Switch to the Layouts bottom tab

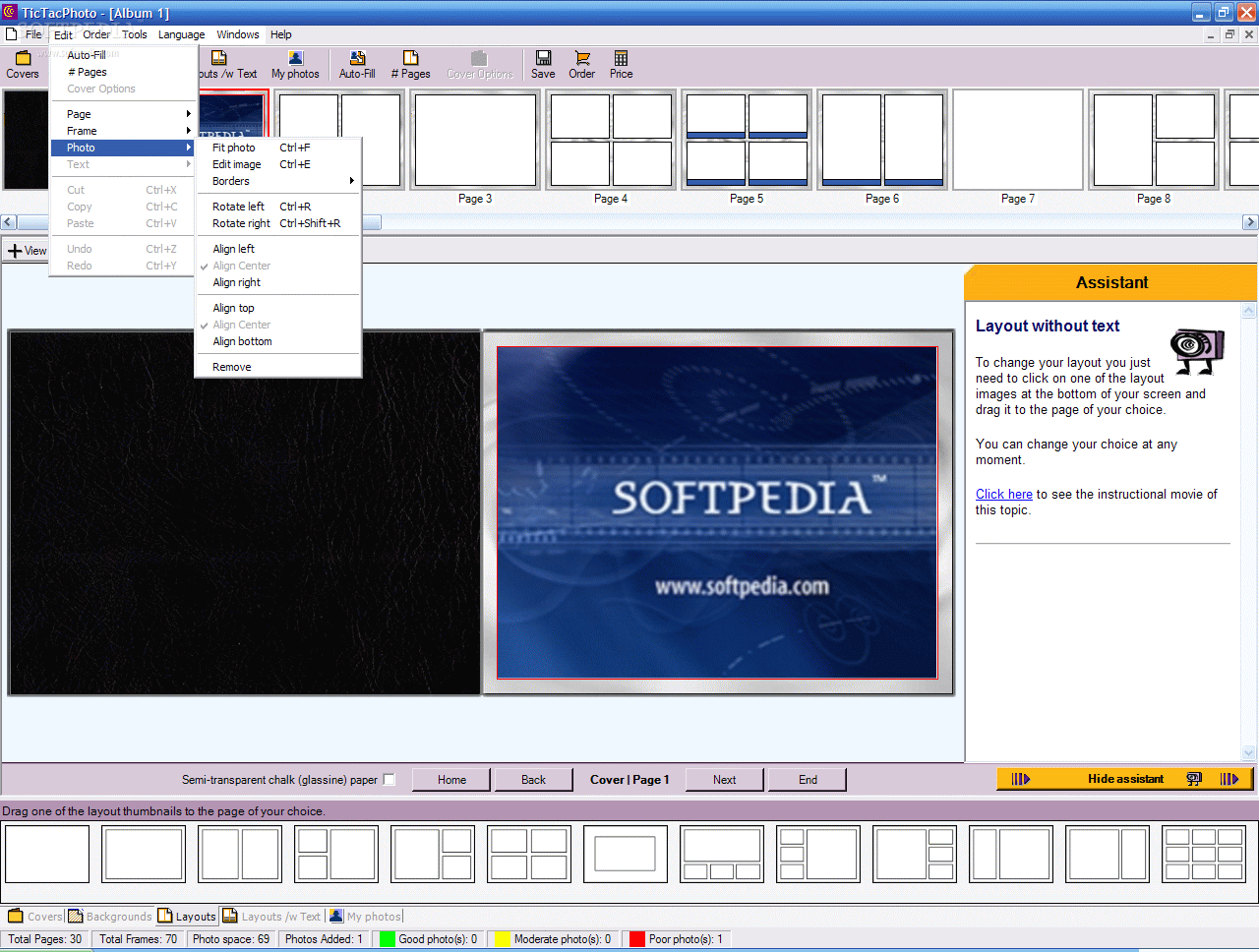tap(187, 917)
